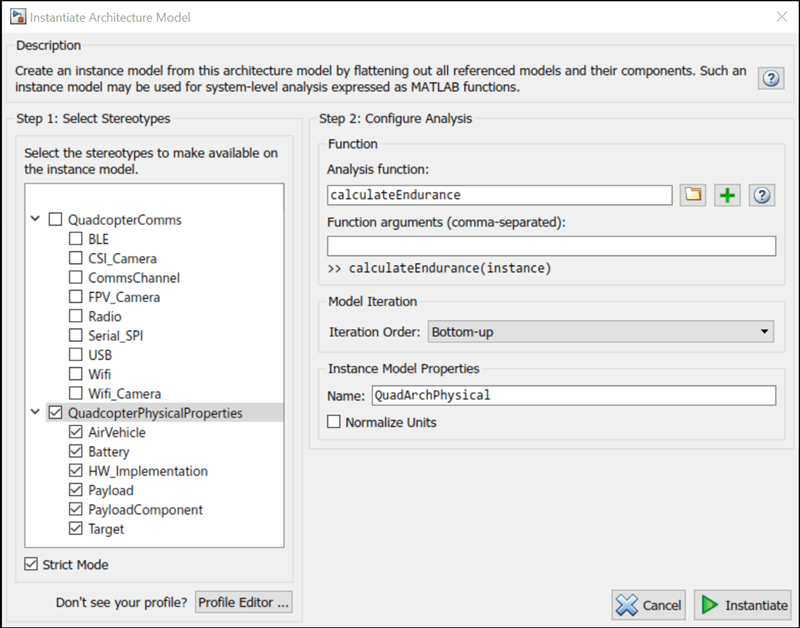The height and width of the screenshot is (628, 800).
Task: Open help for the analysis function
Action: tap(762, 195)
